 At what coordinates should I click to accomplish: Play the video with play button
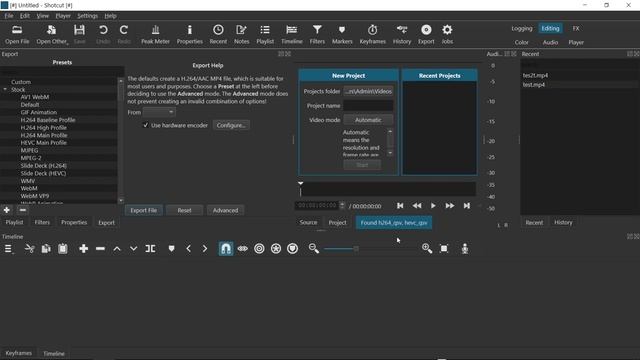coord(433,206)
